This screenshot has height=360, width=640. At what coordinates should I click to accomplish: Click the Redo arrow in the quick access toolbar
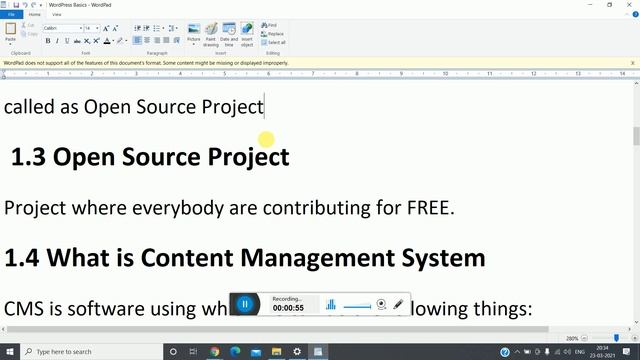coord(33,5)
